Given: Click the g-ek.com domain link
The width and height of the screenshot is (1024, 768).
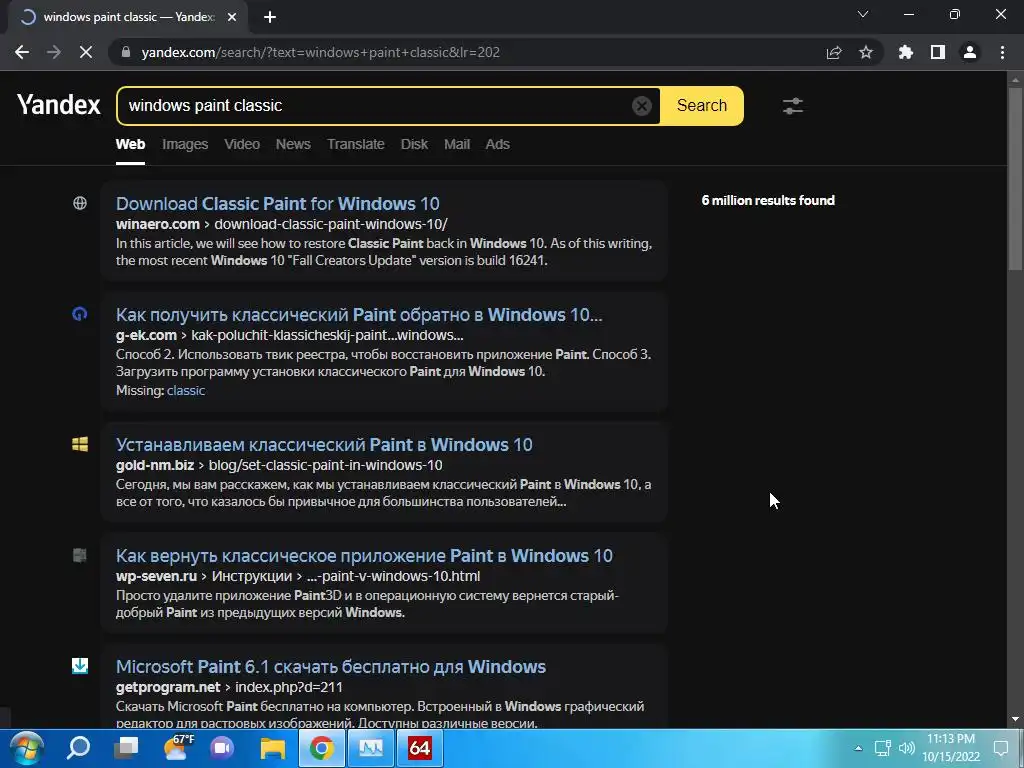Looking at the screenshot, I should coord(146,335).
